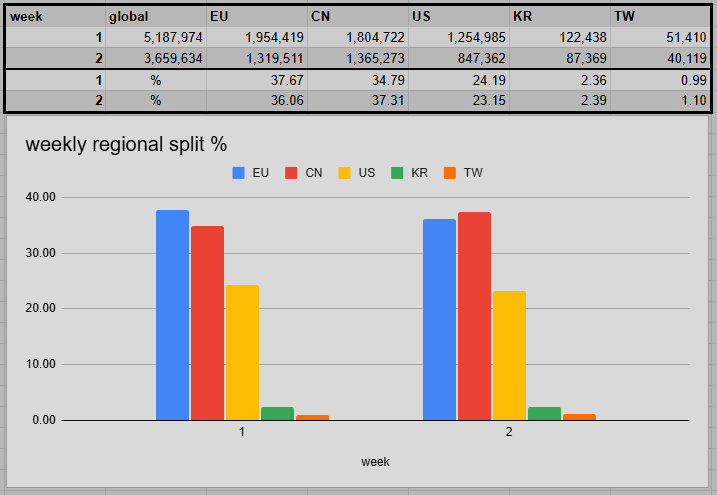Select the KR week 2 value 87,369

point(560,58)
